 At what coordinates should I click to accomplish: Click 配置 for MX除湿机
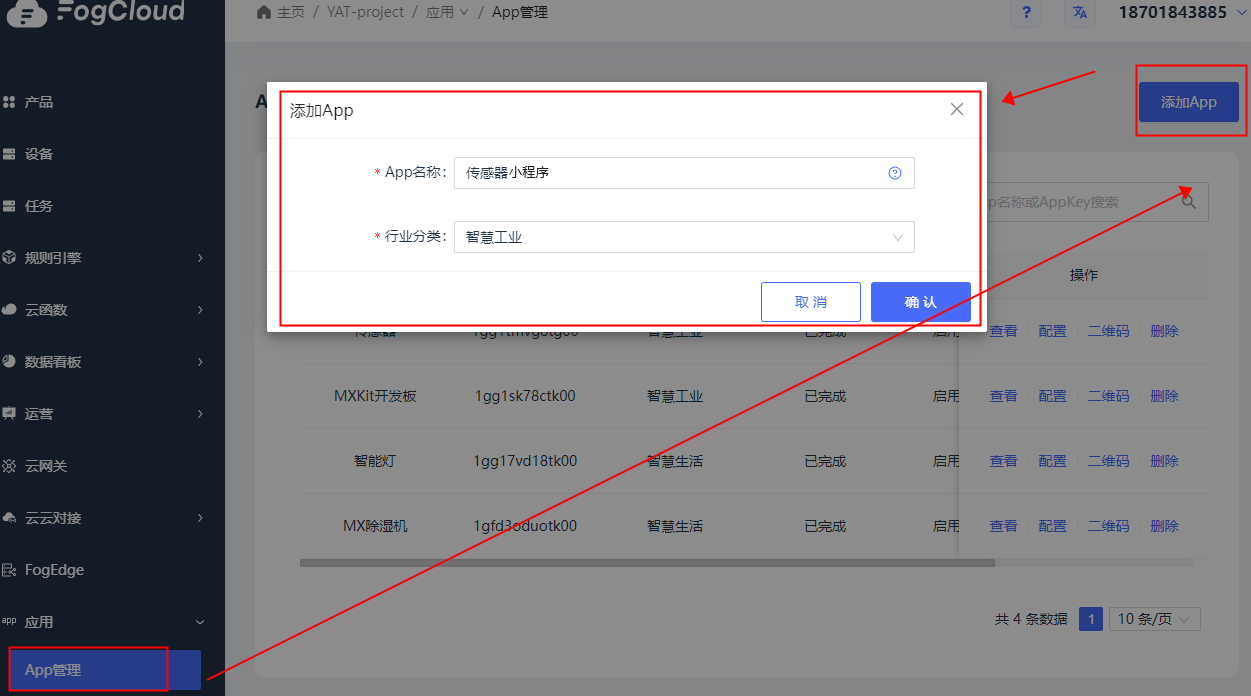click(1052, 526)
